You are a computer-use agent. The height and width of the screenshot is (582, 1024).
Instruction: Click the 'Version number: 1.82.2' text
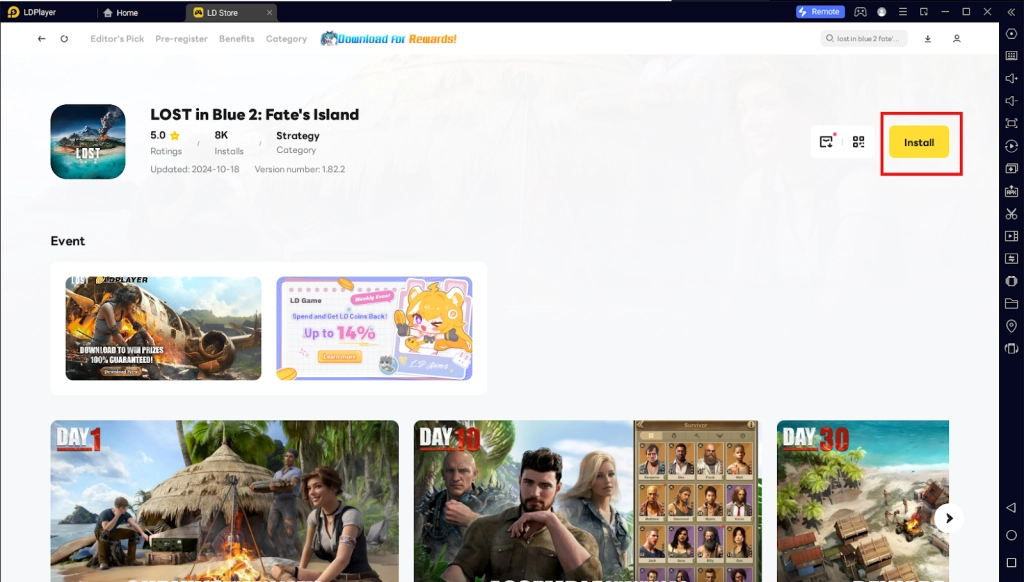pos(300,169)
